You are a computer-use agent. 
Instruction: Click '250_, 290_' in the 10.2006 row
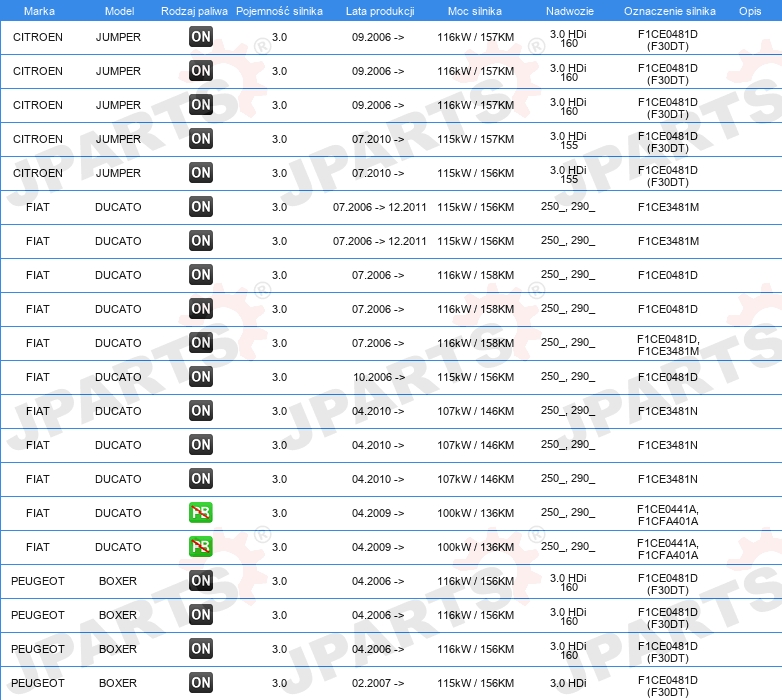click(x=568, y=377)
